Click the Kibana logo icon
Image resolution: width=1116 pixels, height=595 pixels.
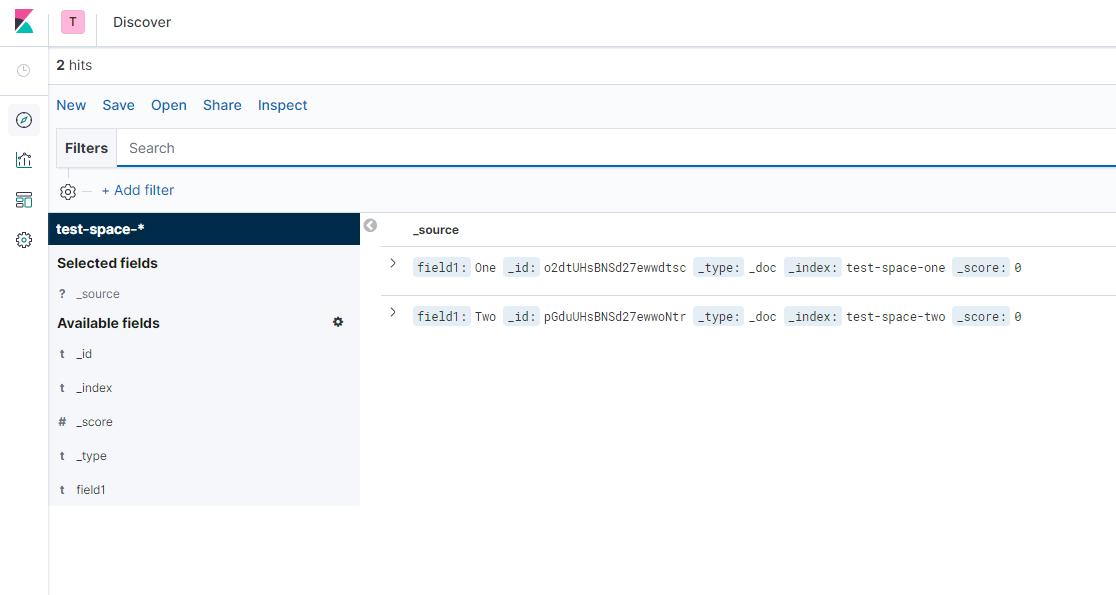pos(24,22)
